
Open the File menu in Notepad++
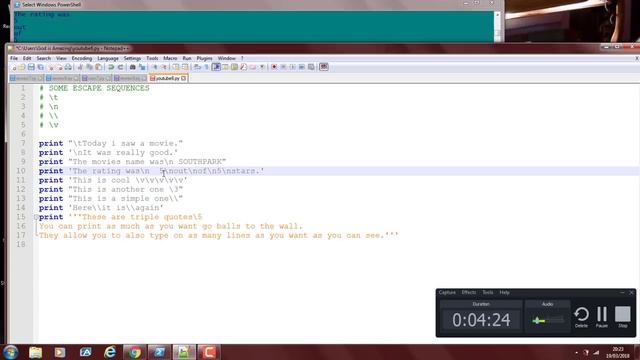pyautogui.click(x=14, y=58)
